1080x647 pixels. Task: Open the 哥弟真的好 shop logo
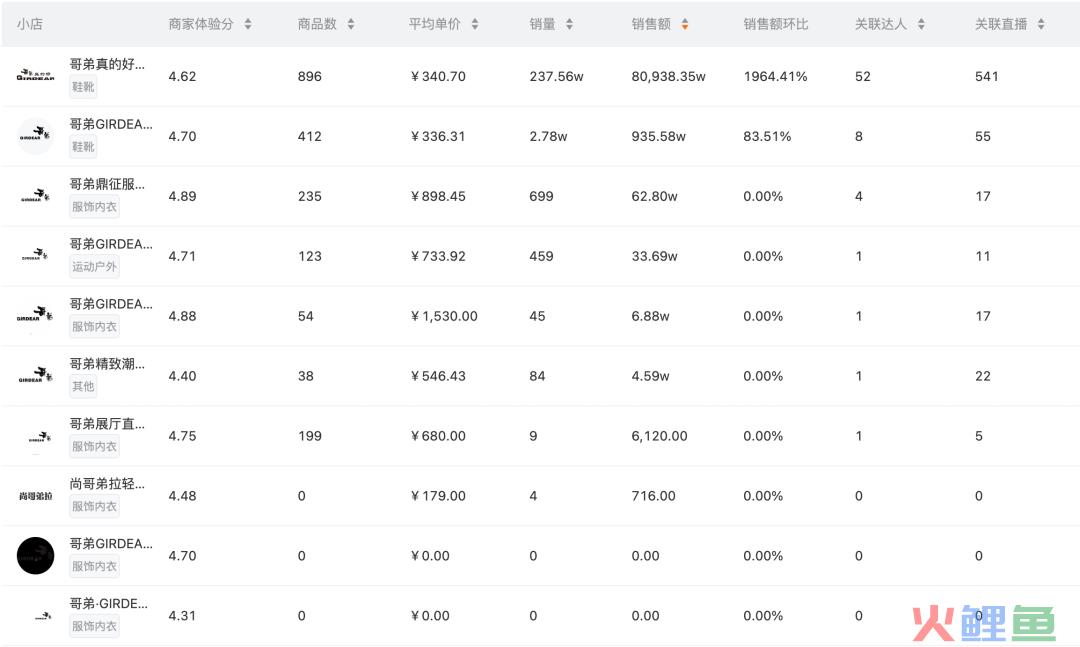(x=35, y=75)
